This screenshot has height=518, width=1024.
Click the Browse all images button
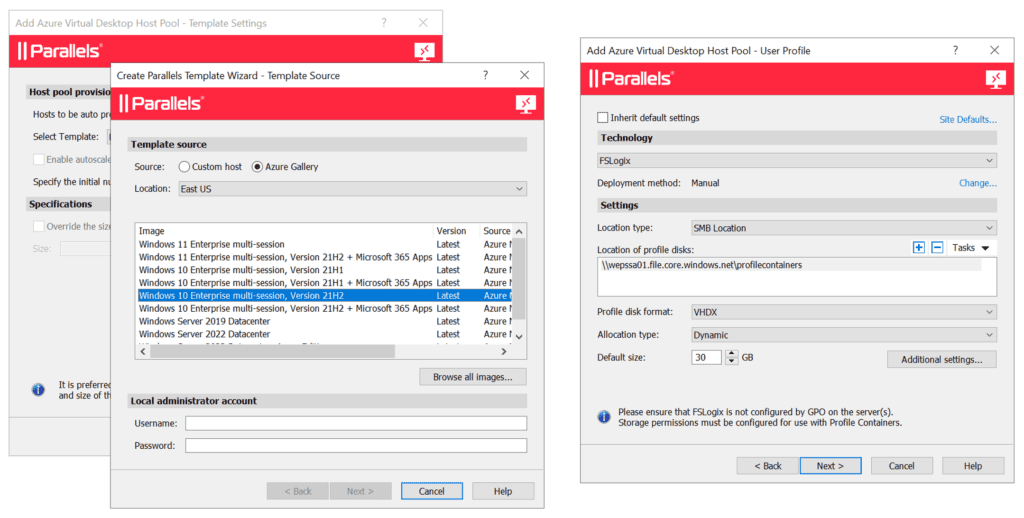coord(472,377)
